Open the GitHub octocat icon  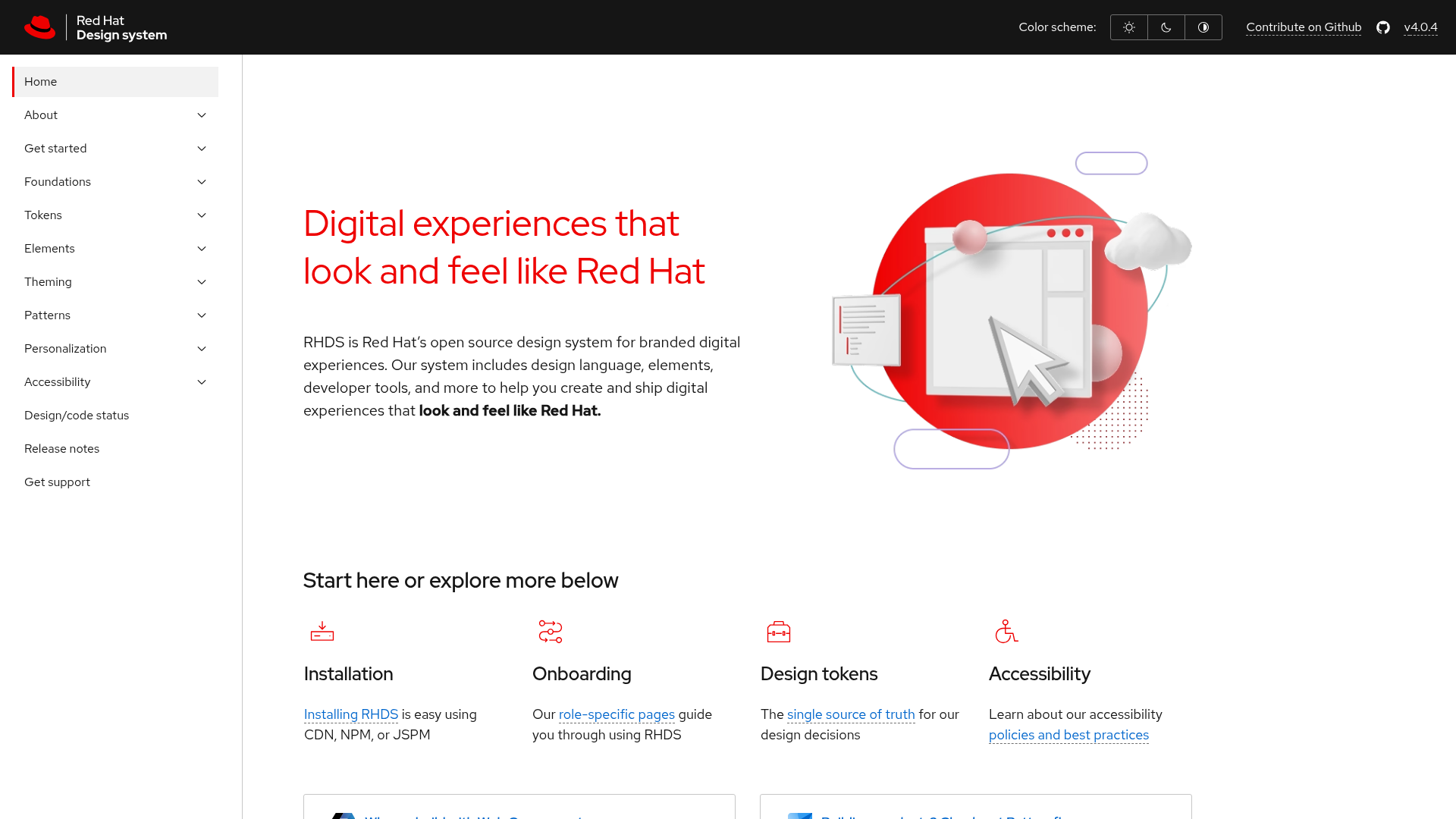[x=1383, y=27]
